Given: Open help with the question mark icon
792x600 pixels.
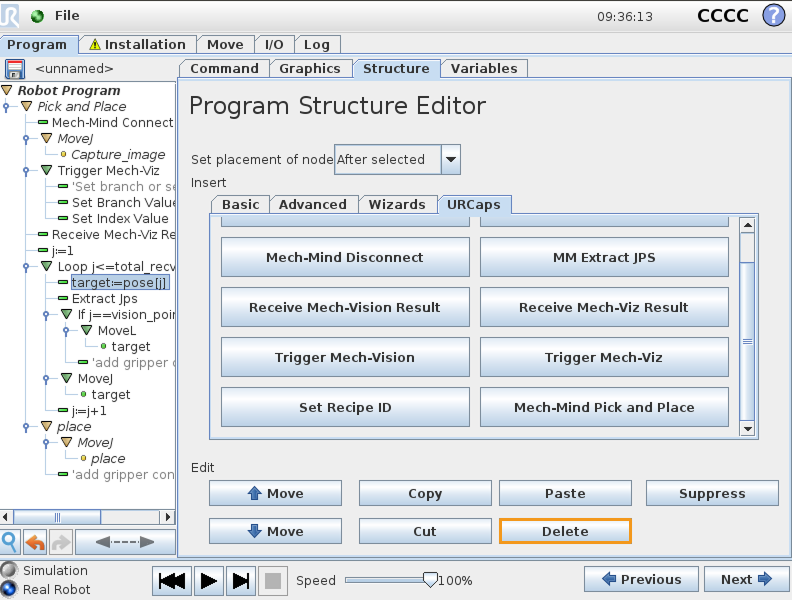Looking at the screenshot, I should (x=773, y=16).
